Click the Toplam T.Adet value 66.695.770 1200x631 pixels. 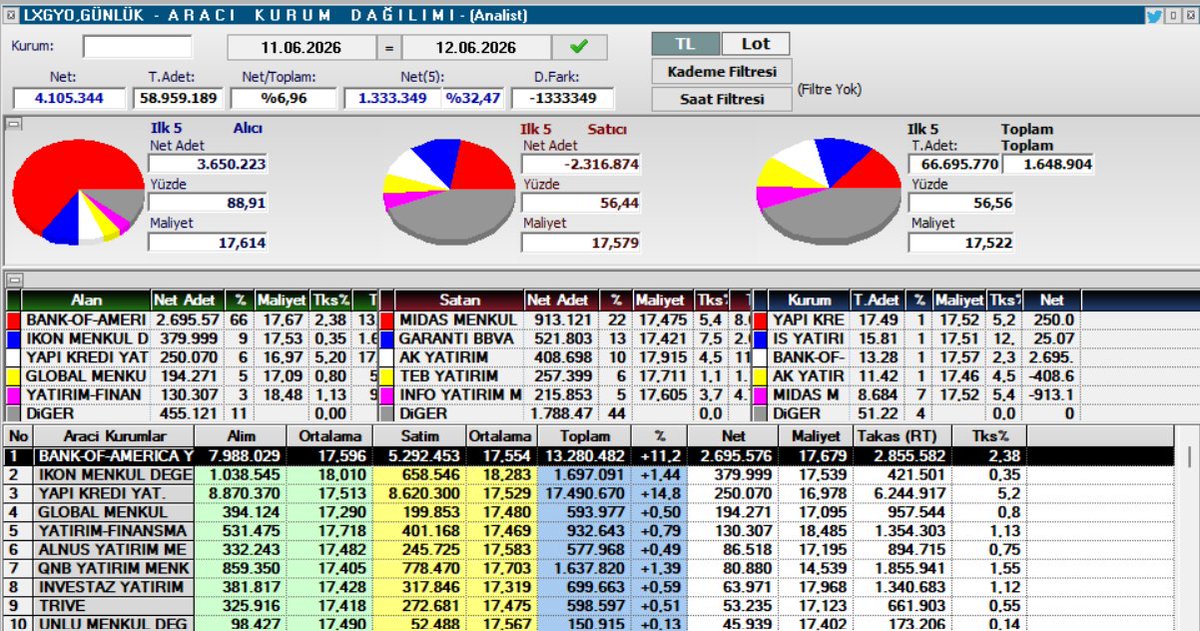pyautogui.click(x=953, y=164)
